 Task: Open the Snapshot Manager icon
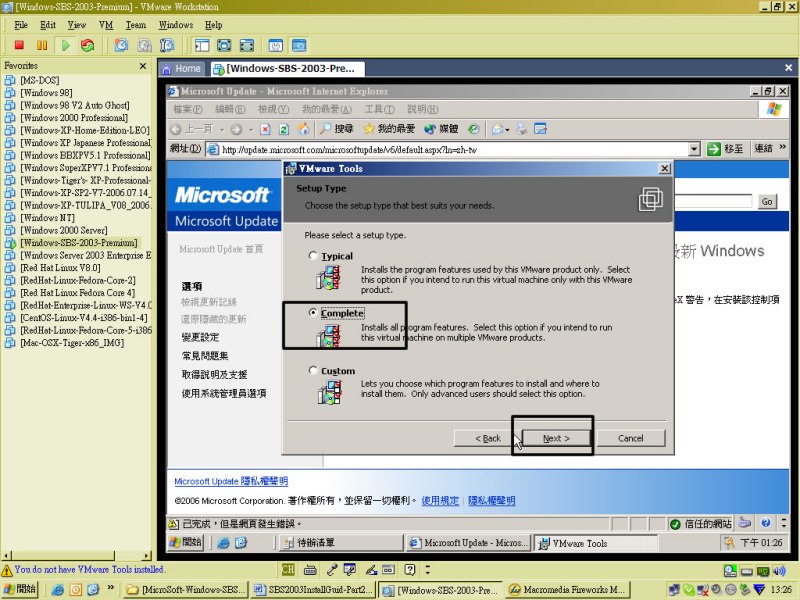coord(167,45)
